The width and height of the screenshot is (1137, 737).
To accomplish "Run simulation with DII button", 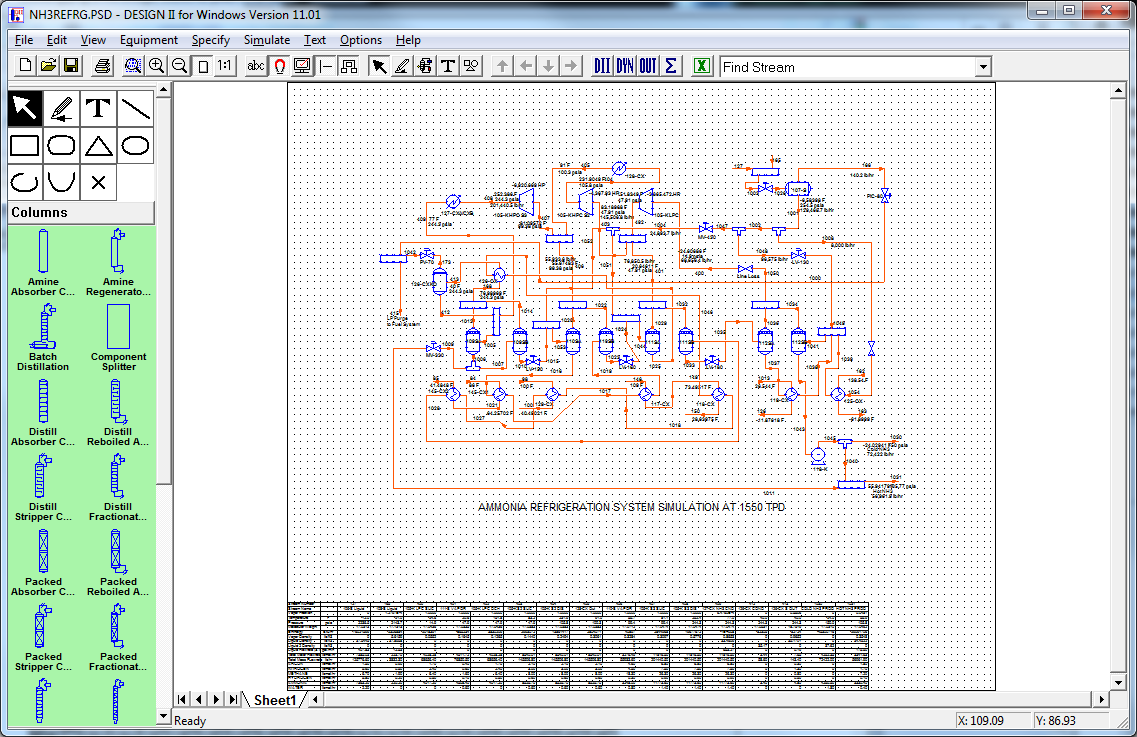I will pos(602,66).
